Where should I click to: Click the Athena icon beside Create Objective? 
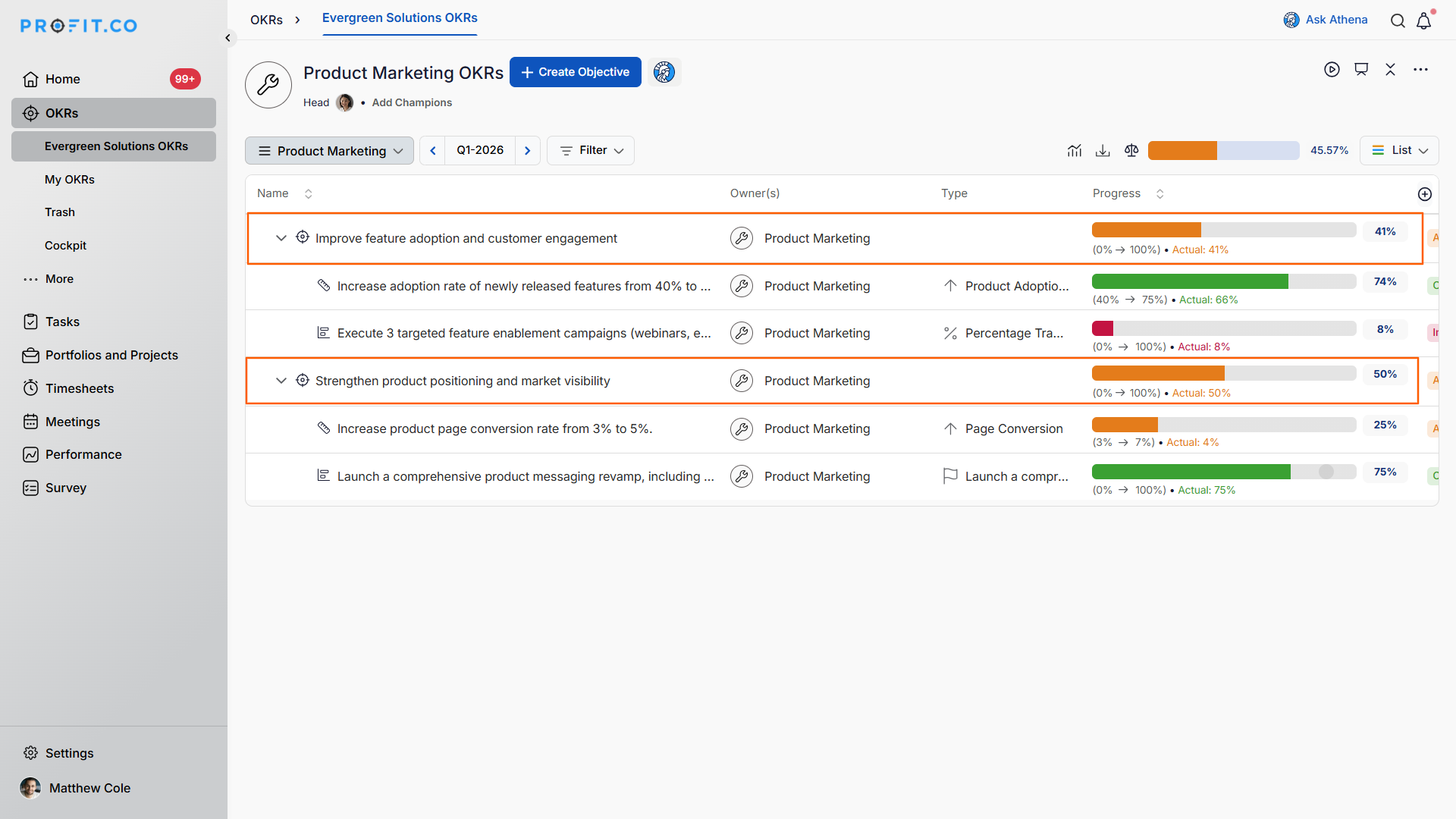point(664,72)
